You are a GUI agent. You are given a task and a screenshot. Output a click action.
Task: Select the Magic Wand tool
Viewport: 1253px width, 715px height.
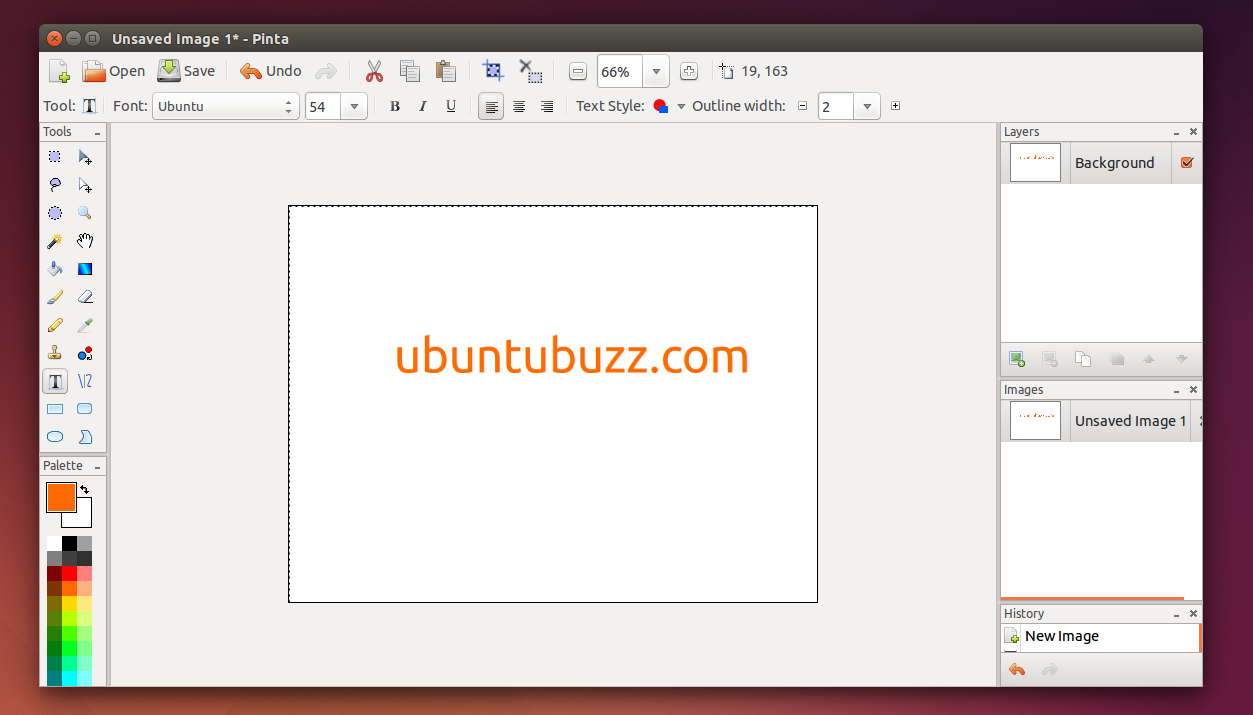(x=55, y=241)
